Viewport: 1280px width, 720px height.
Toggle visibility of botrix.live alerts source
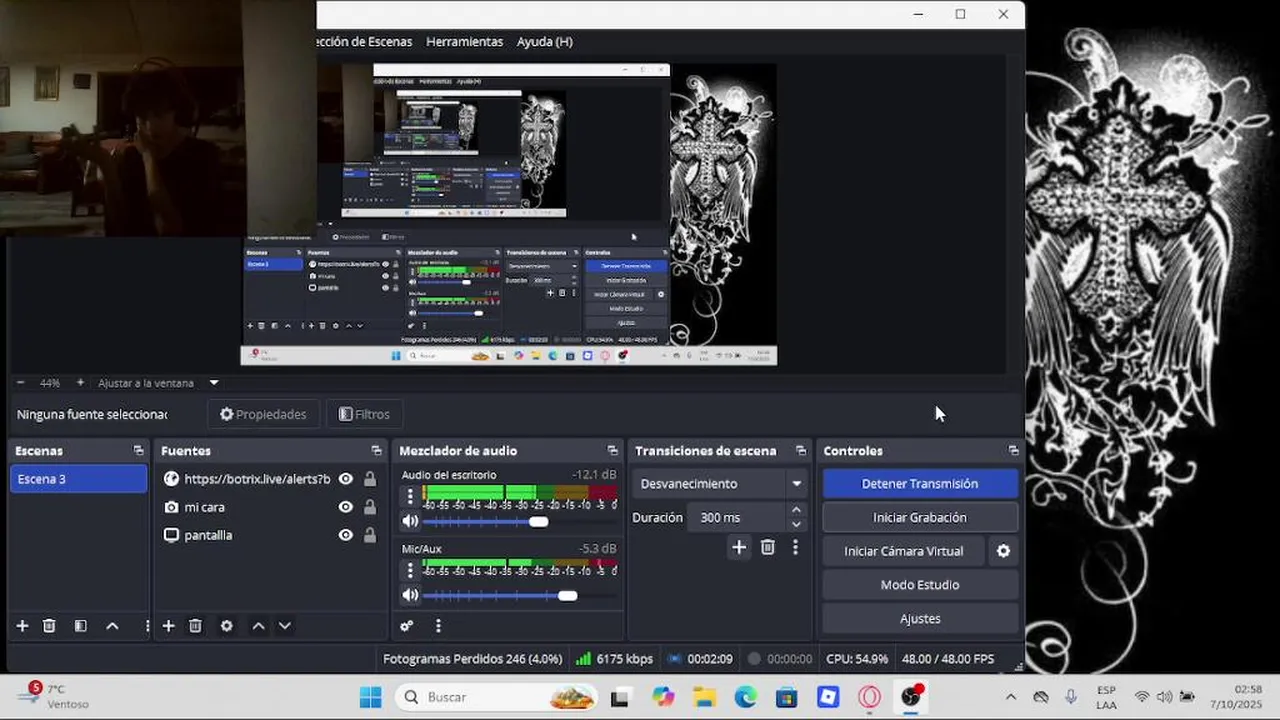click(x=346, y=479)
